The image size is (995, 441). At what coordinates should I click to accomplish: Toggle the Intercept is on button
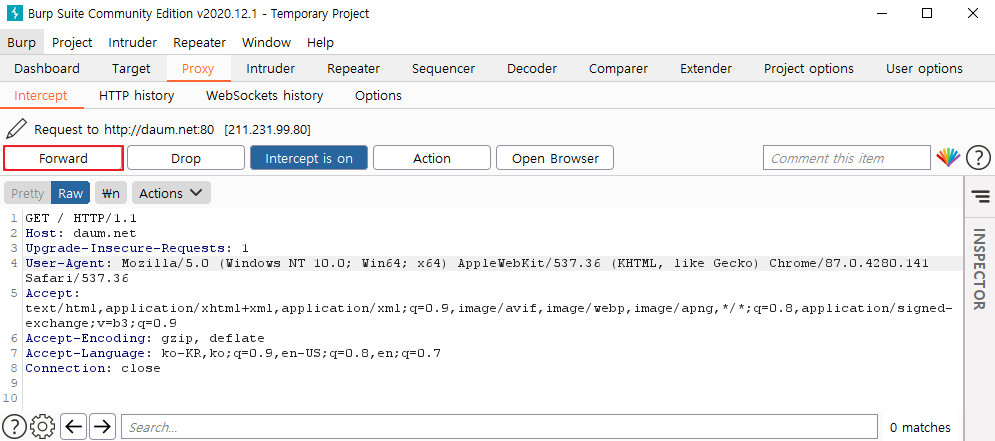[x=309, y=158]
